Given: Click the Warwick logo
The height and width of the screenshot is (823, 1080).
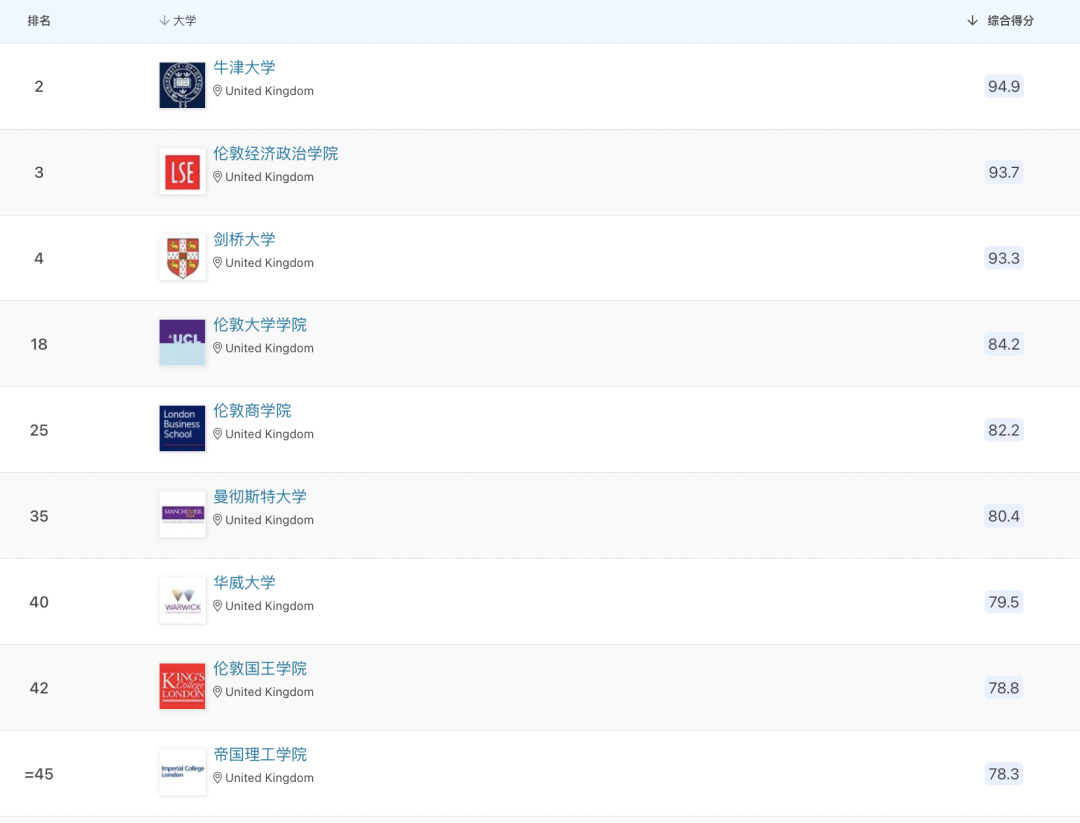Looking at the screenshot, I should pos(183,601).
